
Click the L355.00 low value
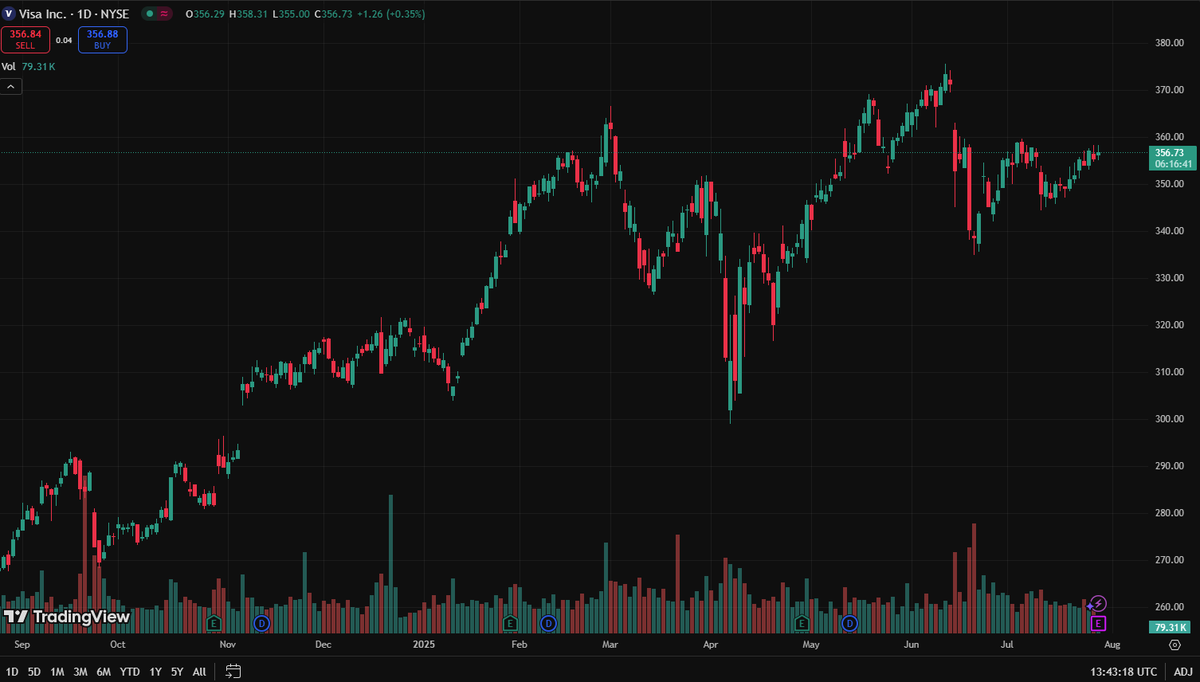point(290,14)
